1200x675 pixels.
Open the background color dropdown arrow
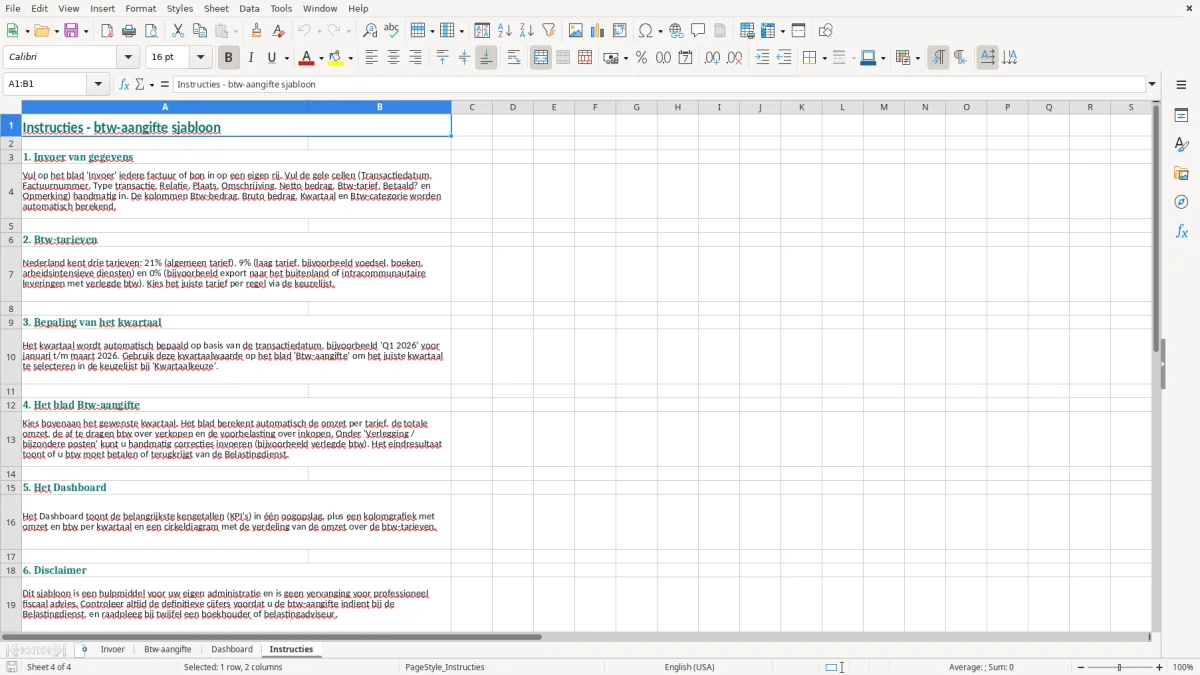[351, 58]
